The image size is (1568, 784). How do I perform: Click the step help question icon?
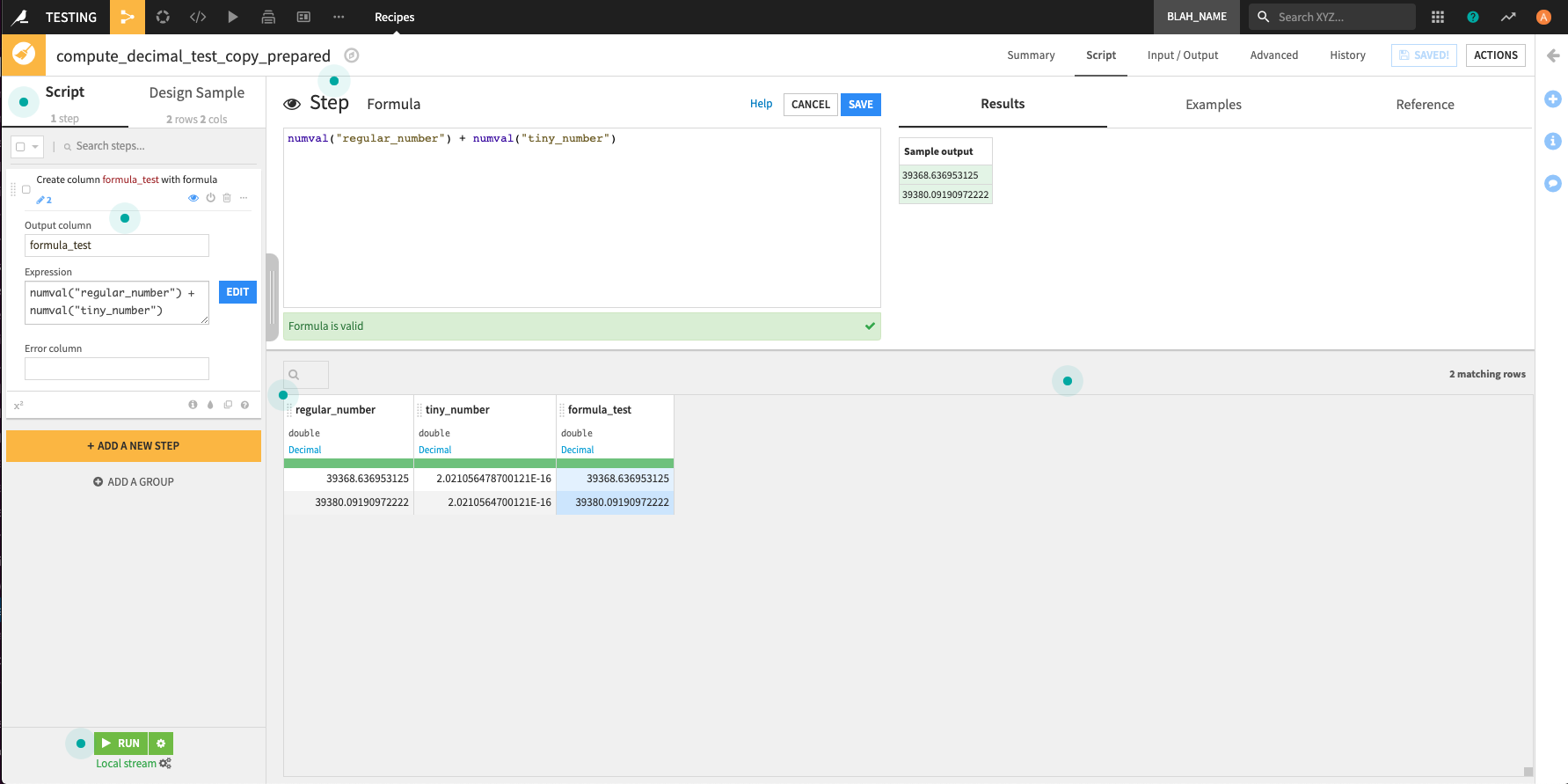pyautogui.click(x=245, y=405)
